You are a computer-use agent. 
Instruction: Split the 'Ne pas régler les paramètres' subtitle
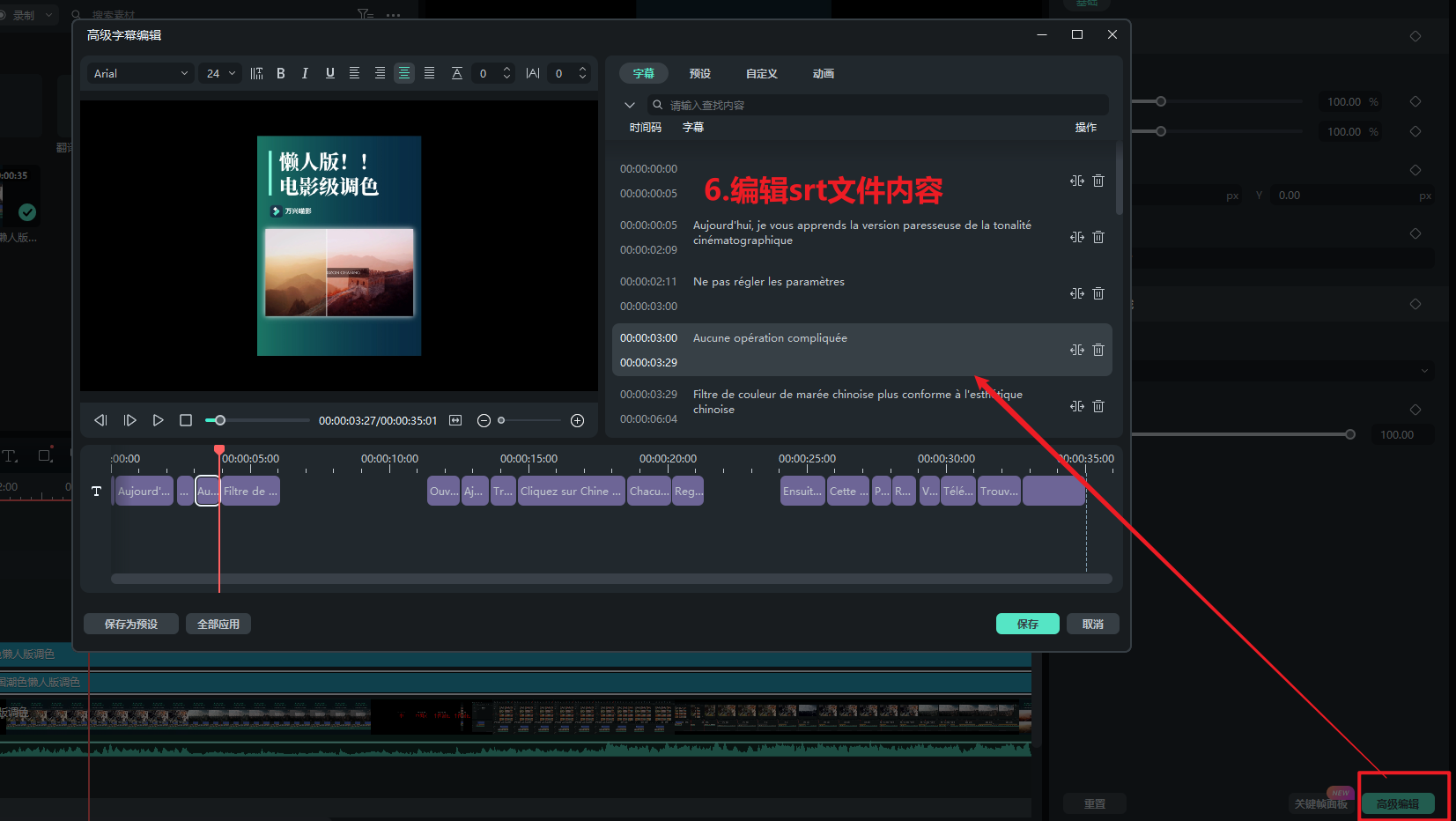coord(1076,293)
